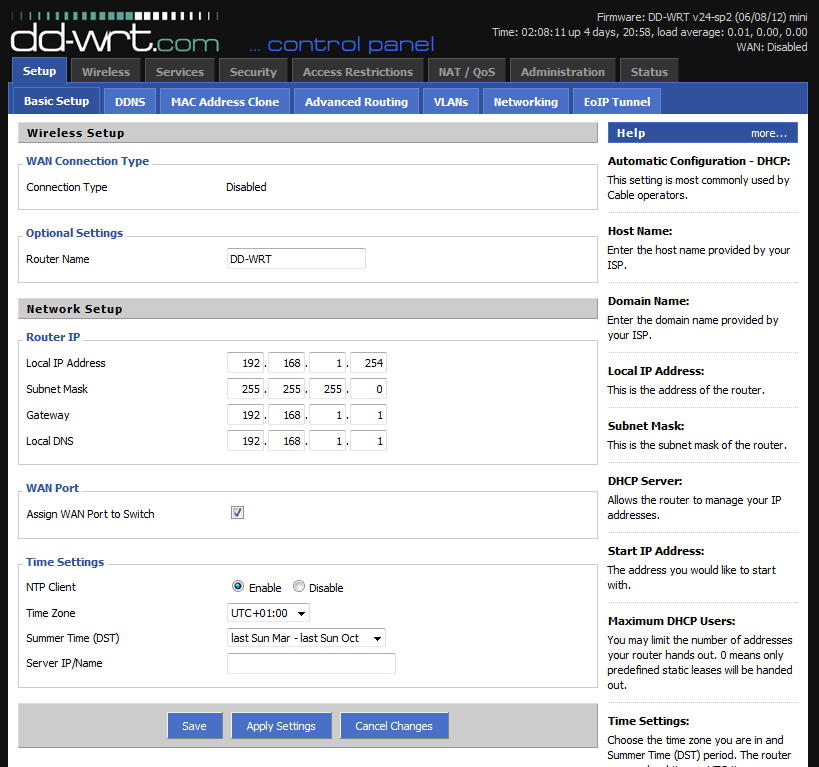Click Subnet Mask last octet field (0)
The width and height of the screenshot is (819, 767).
coord(368,389)
